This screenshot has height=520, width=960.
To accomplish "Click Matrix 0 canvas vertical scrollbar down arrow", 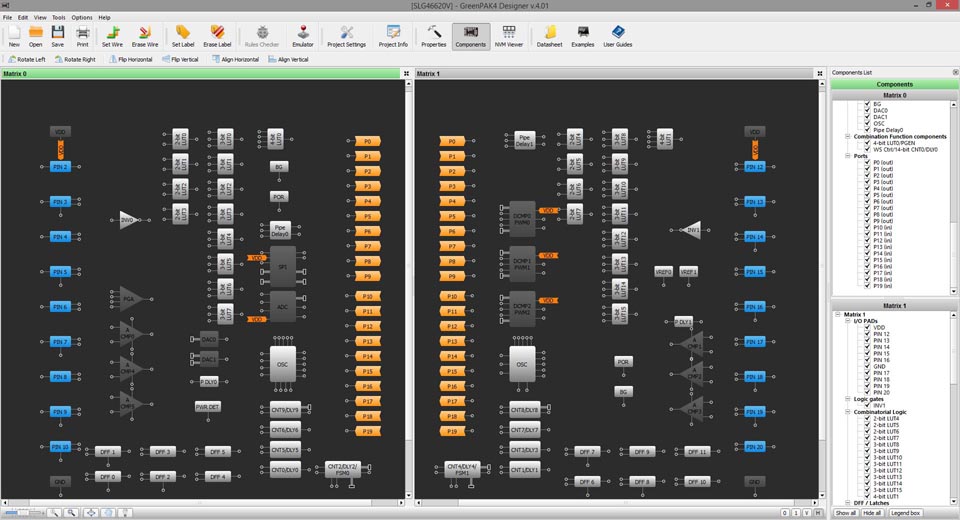I will [x=409, y=495].
